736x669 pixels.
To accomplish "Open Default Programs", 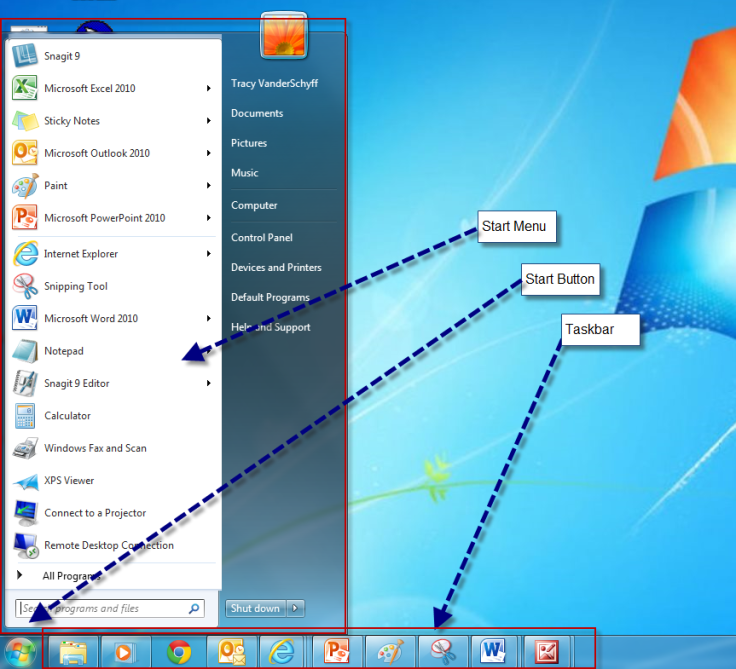I will (x=270, y=297).
